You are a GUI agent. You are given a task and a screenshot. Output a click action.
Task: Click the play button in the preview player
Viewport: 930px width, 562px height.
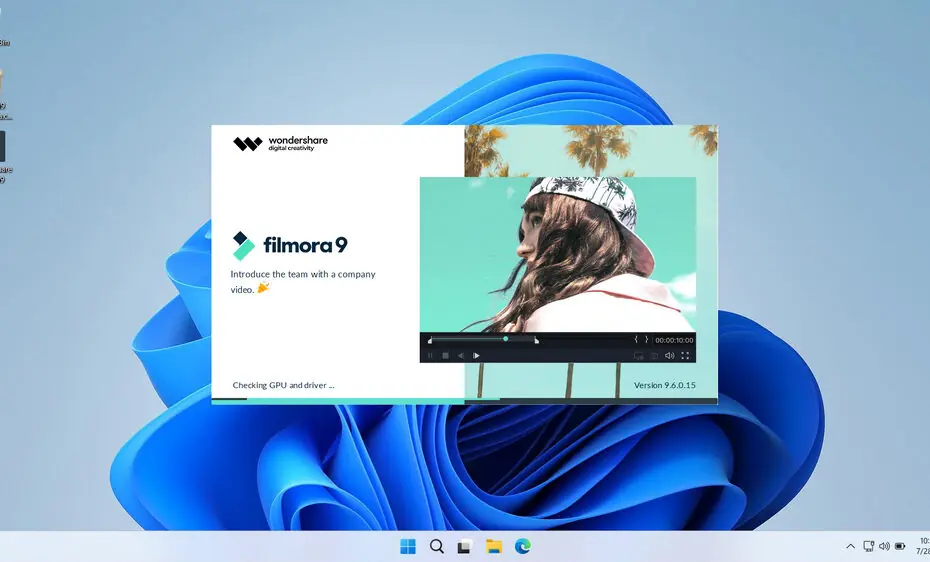(476, 356)
